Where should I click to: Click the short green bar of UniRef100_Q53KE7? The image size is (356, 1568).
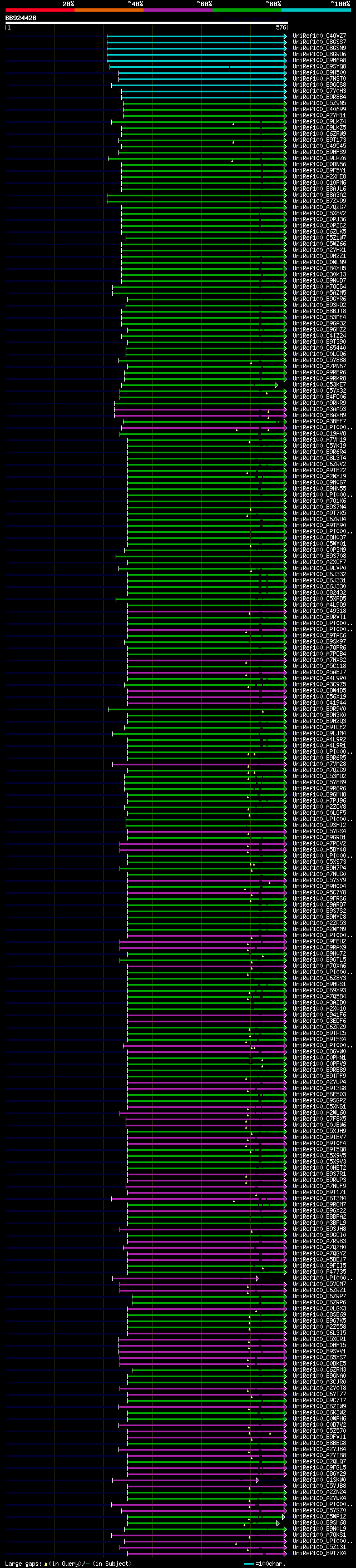[x=200, y=385]
